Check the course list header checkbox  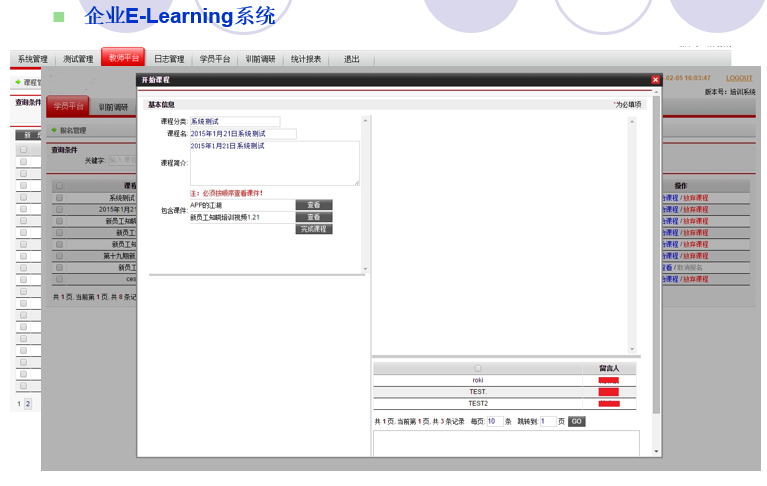[59, 185]
